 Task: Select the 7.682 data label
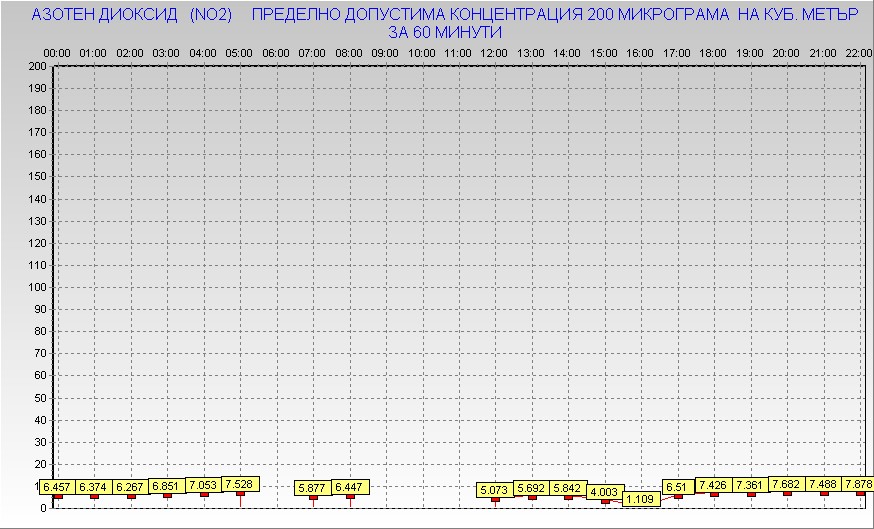point(787,484)
